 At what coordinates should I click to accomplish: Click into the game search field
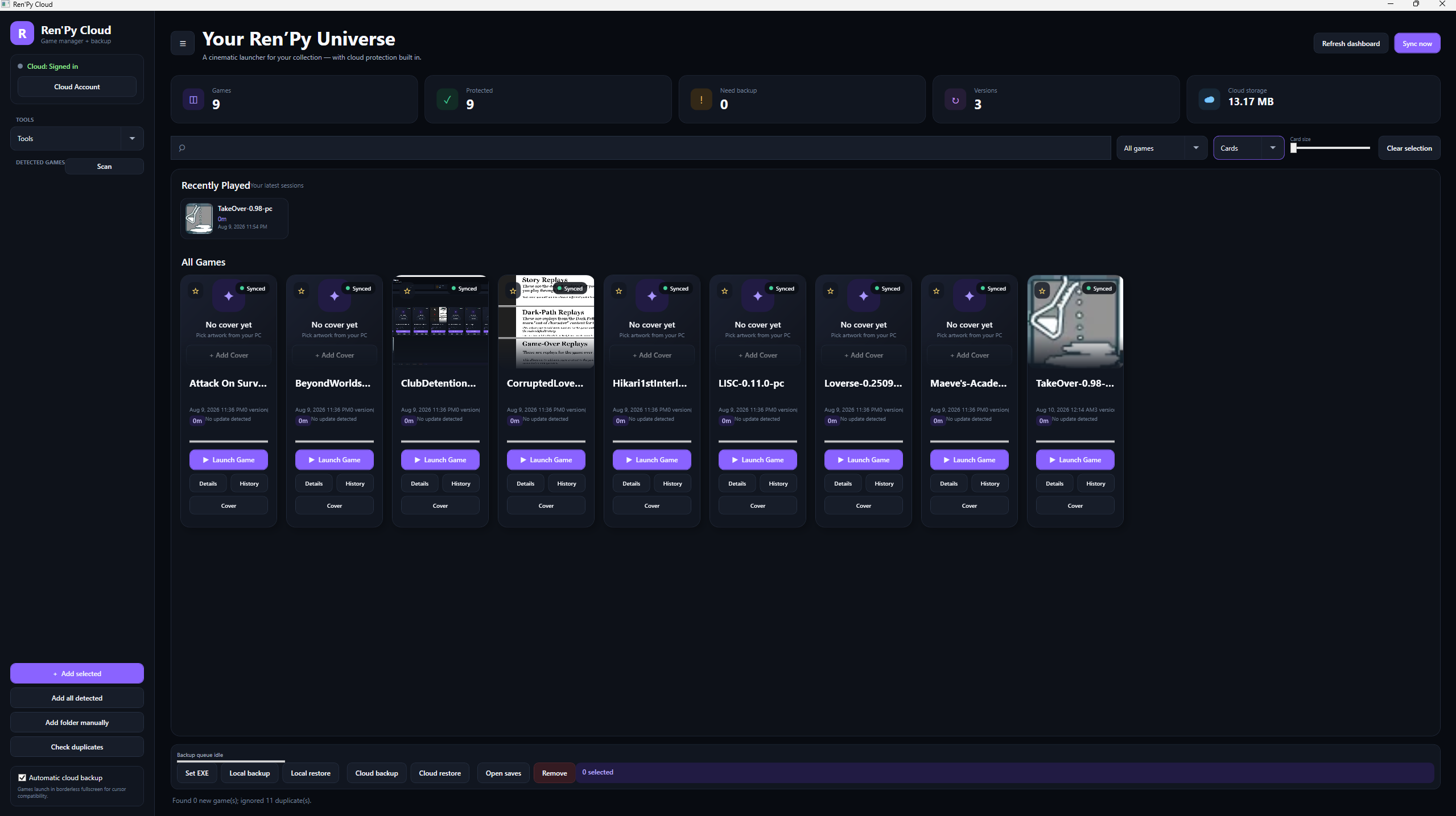[641, 148]
